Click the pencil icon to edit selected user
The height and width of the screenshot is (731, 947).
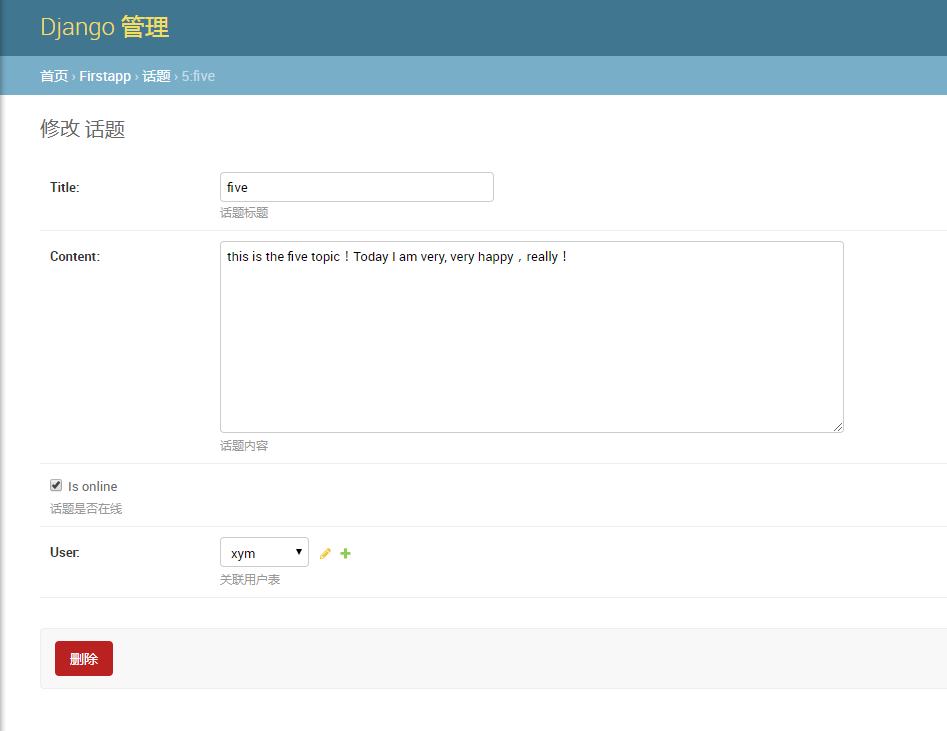coord(325,553)
